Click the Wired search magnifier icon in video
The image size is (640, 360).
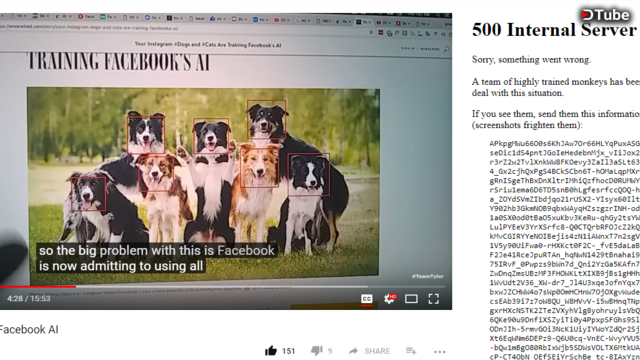click(x=447, y=49)
